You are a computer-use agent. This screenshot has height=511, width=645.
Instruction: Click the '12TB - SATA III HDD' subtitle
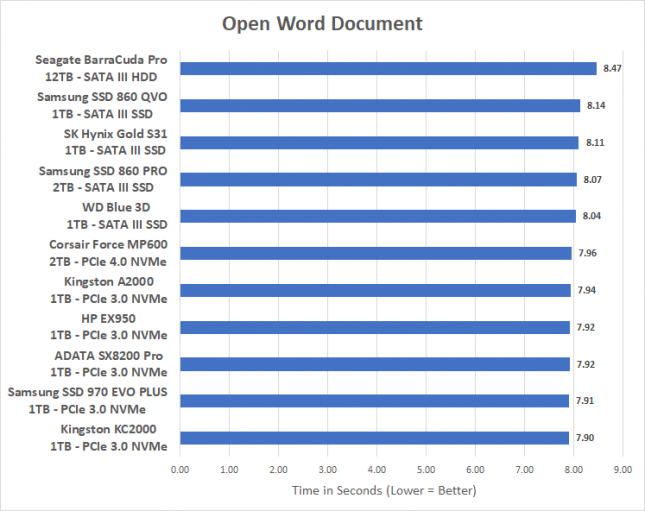point(101,77)
